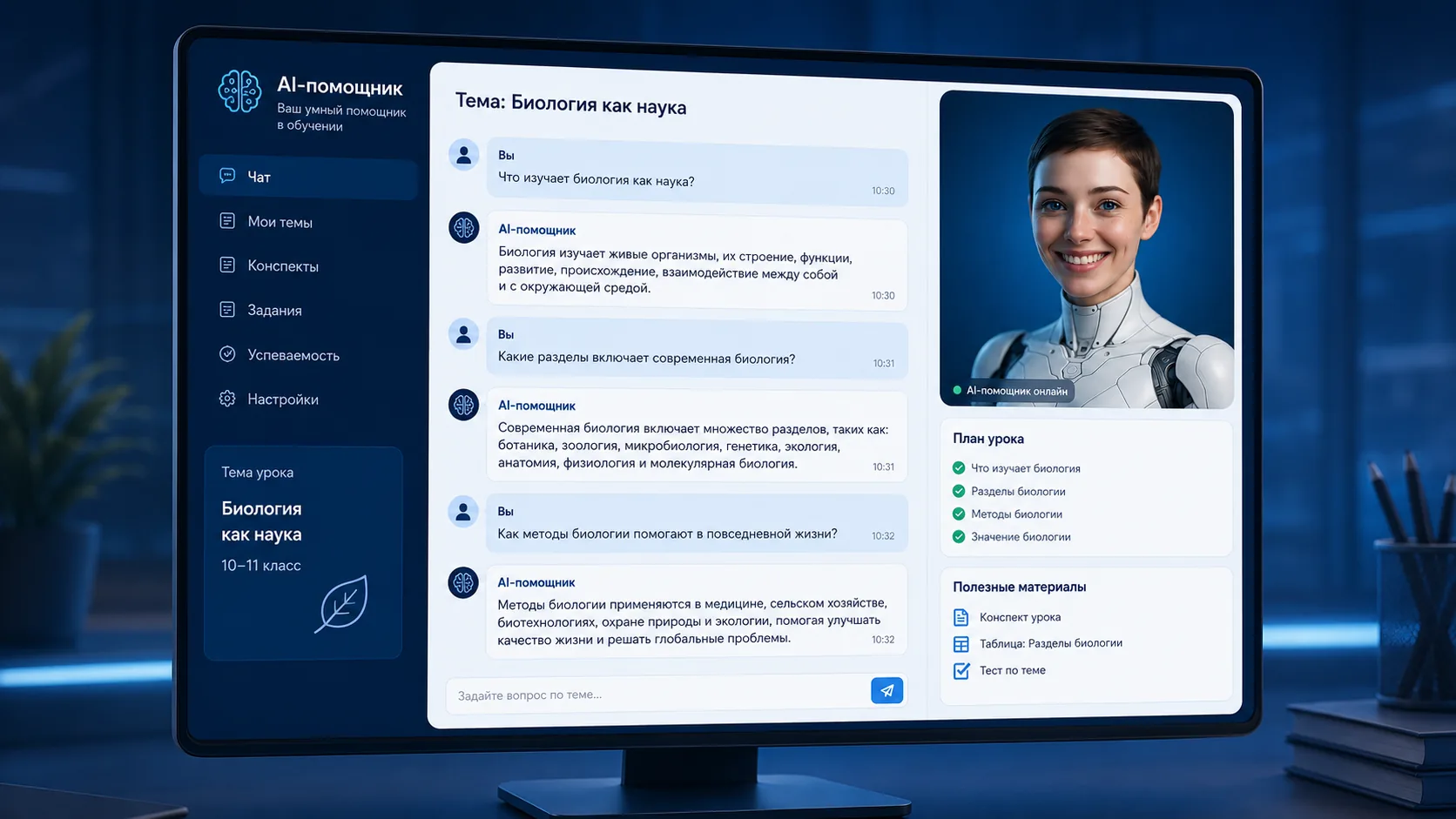Image resolution: width=1456 pixels, height=819 pixels.
Task: Click the AI brain avatar beside the 10:31 answer
Action: point(463,405)
